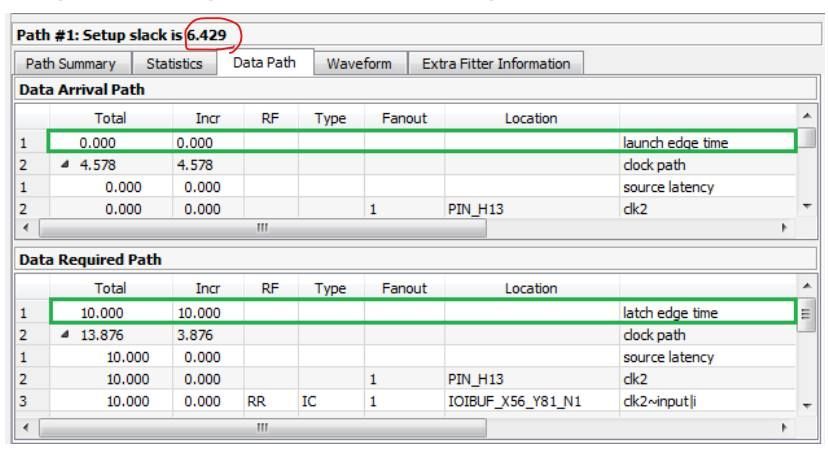The width and height of the screenshot is (828, 449).
Task: Select the Data Path tab
Action: (264, 62)
